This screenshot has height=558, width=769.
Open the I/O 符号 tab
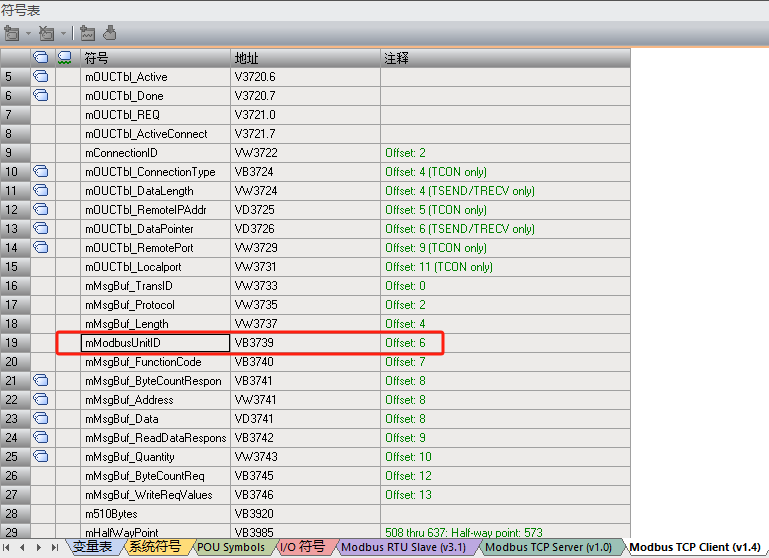303,547
